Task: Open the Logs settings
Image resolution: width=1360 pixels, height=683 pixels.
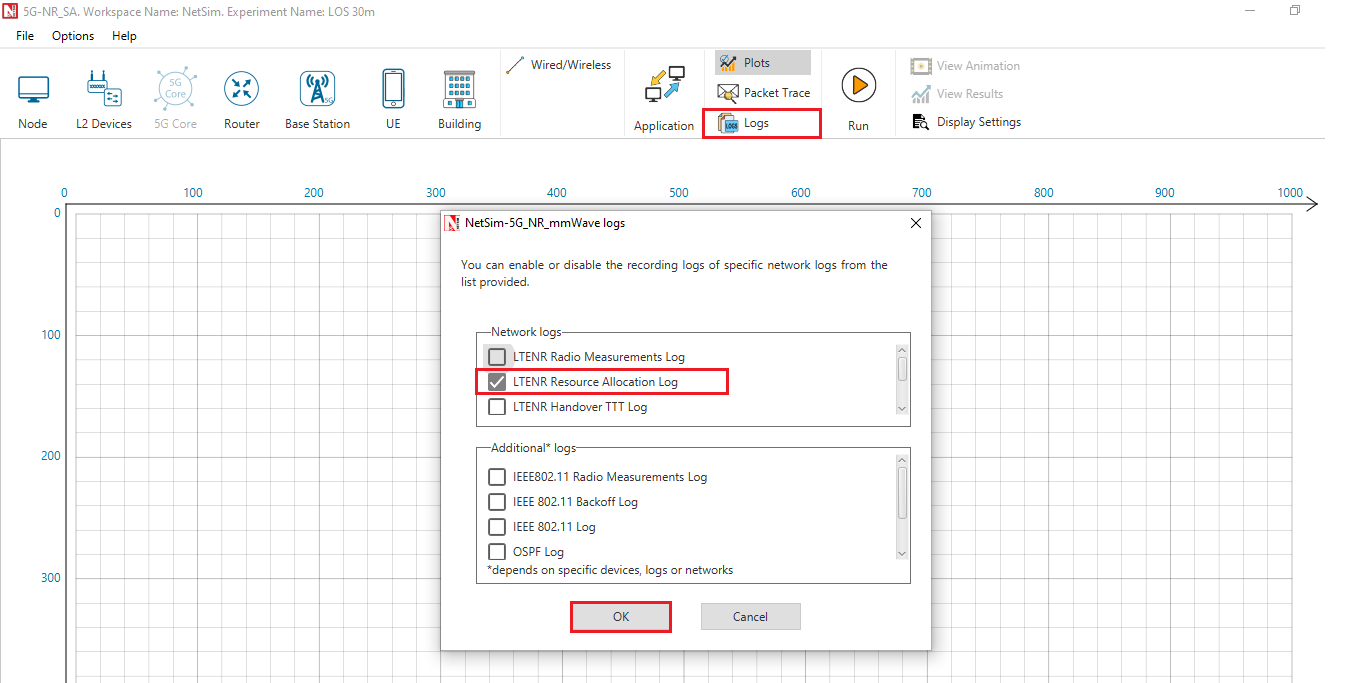Action: (x=761, y=123)
